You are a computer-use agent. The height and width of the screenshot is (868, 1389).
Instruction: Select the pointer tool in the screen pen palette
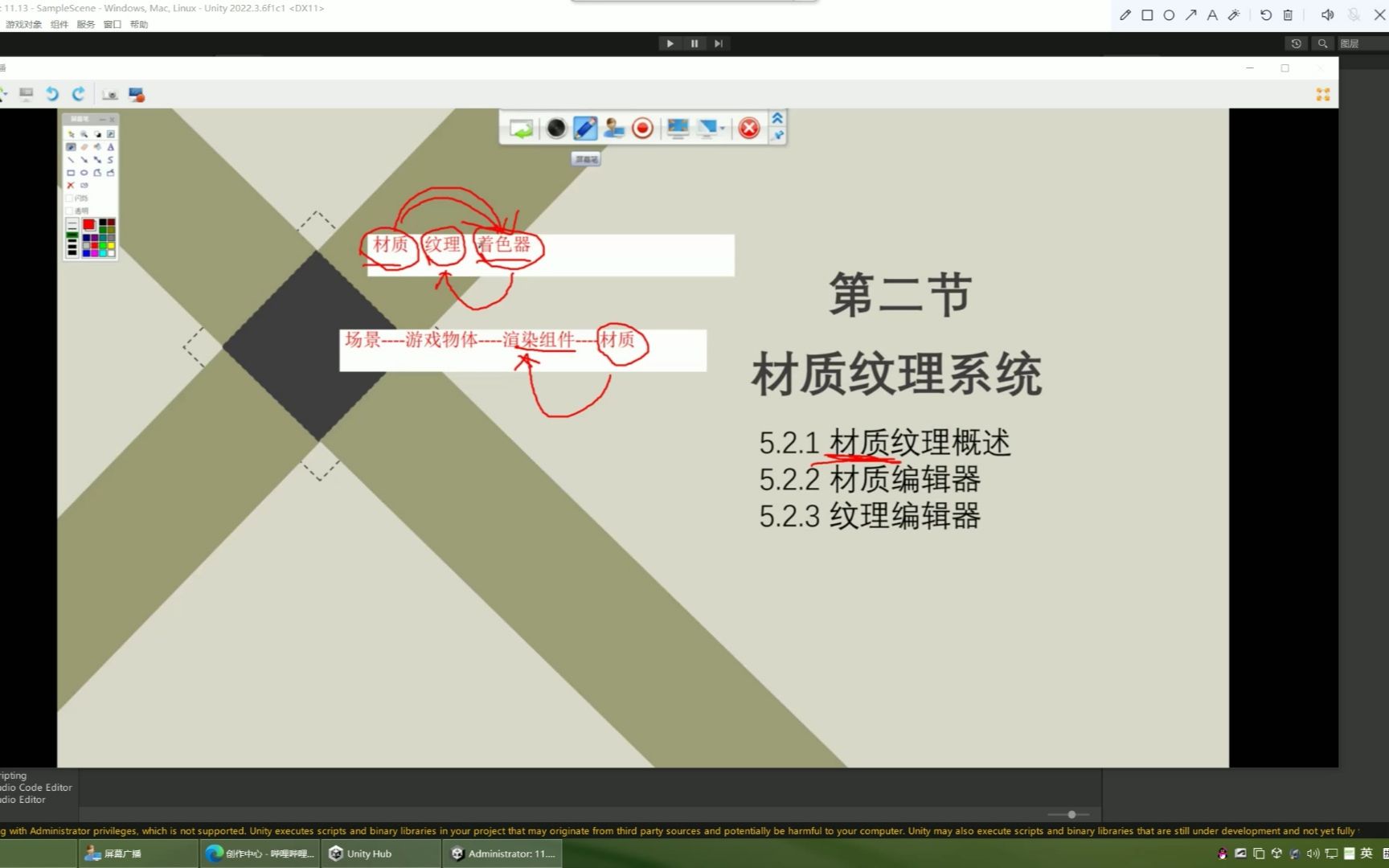point(71,134)
